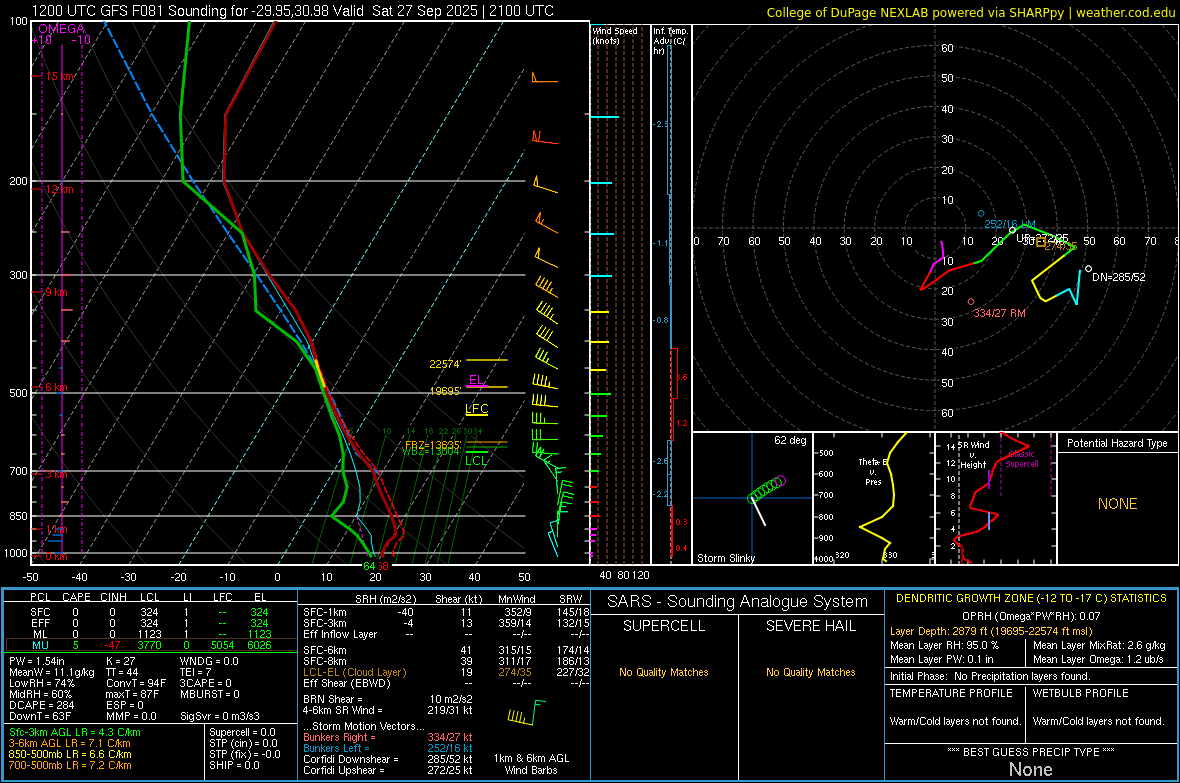The width and height of the screenshot is (1180, 783).
Task: Click the weather.cod.edu NEXLAB credit text
Action: 971,12
